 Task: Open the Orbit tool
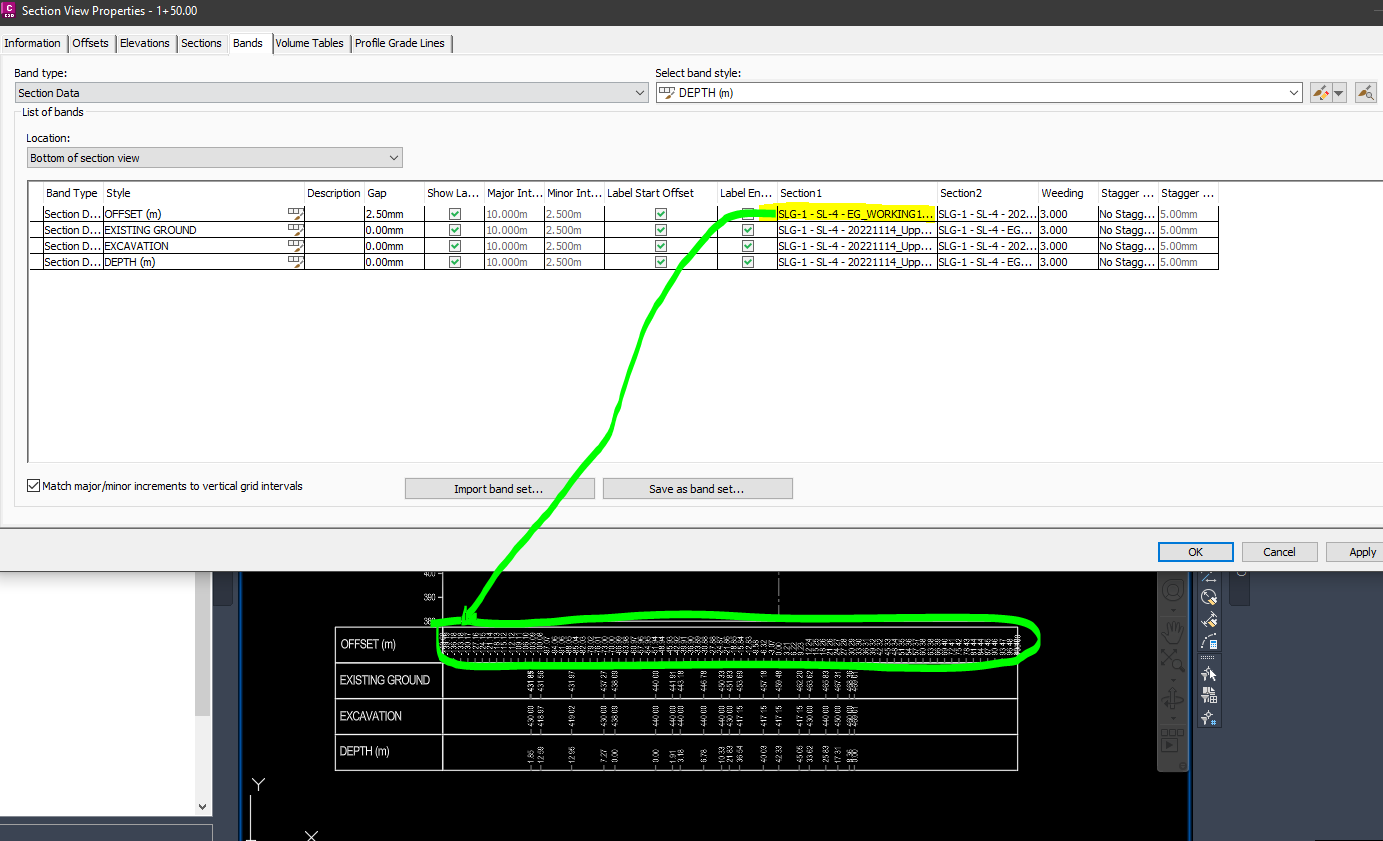pos(1171,700)
